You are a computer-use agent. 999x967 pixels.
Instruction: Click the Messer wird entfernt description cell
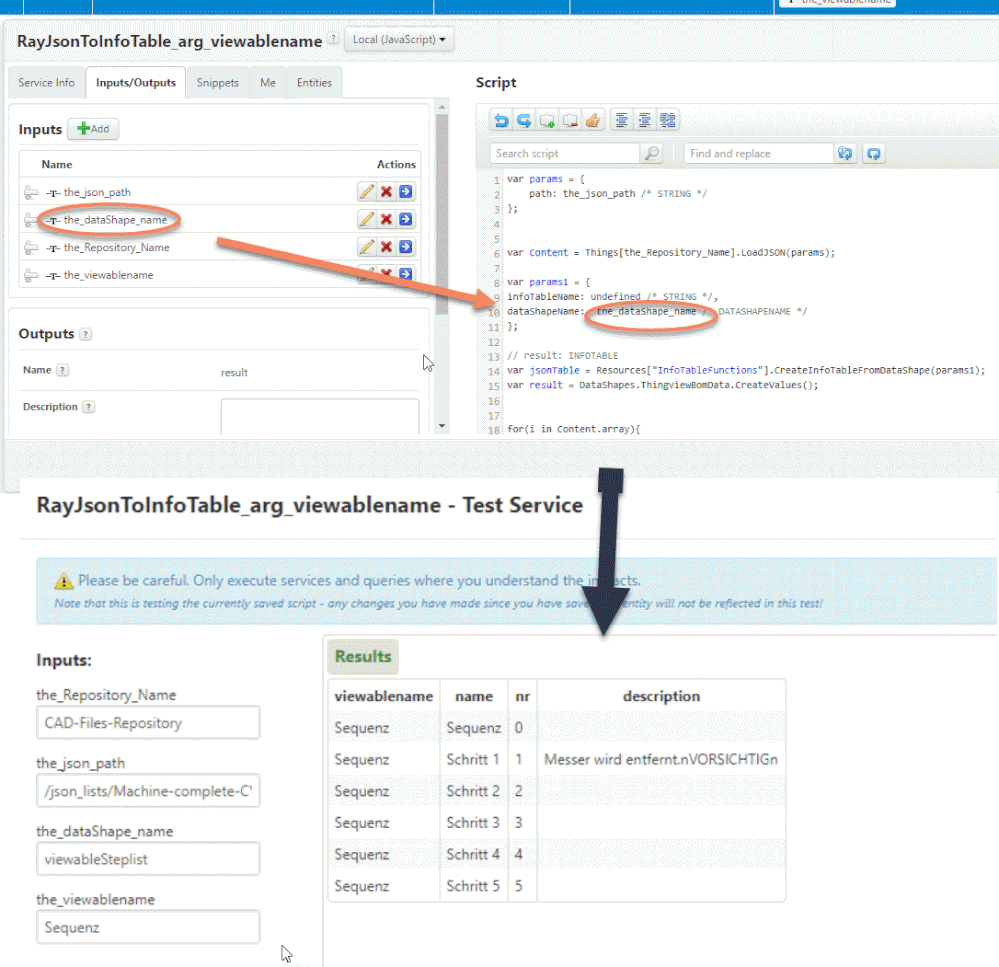click(661, 759)
